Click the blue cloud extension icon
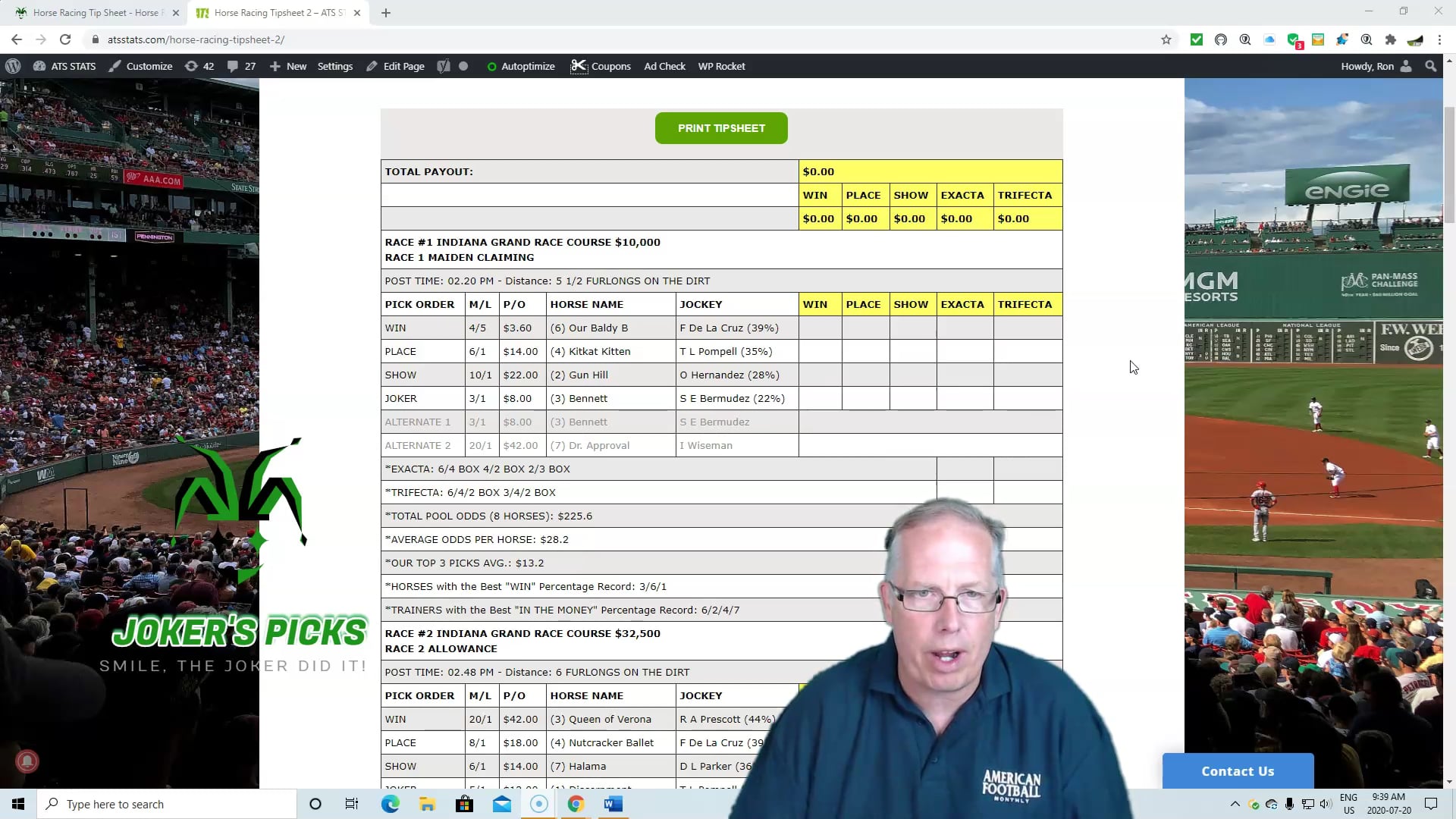This screenshot has height=819, width=1456. click(x=1269, y=39)
